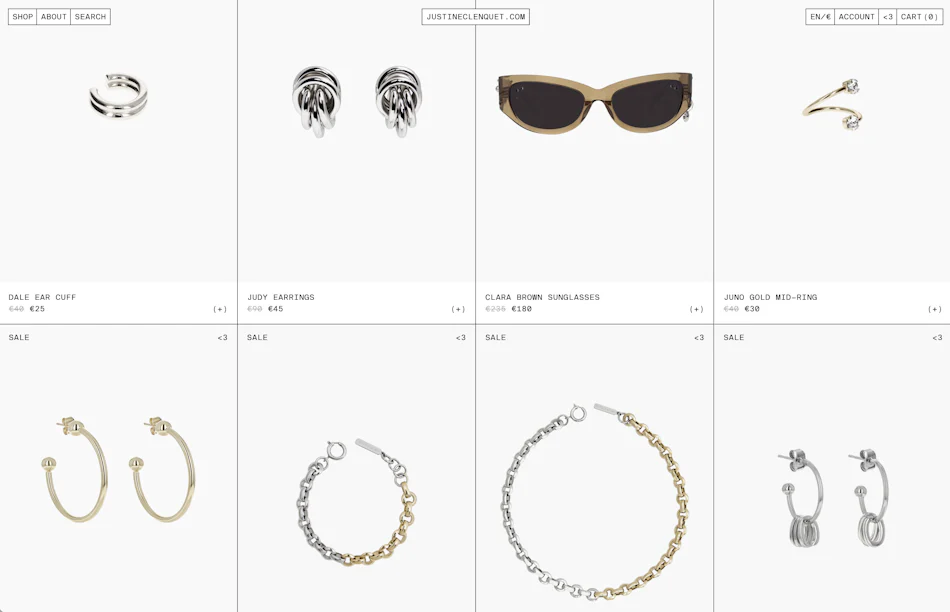This screenshot has height=612, width=950.
Task: Open the About menu item
Action: 53,17
